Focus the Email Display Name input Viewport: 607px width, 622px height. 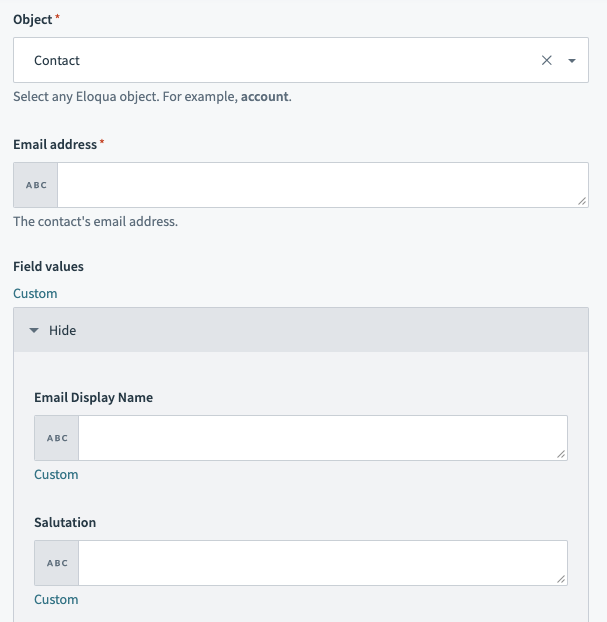[x=320, y=438]
